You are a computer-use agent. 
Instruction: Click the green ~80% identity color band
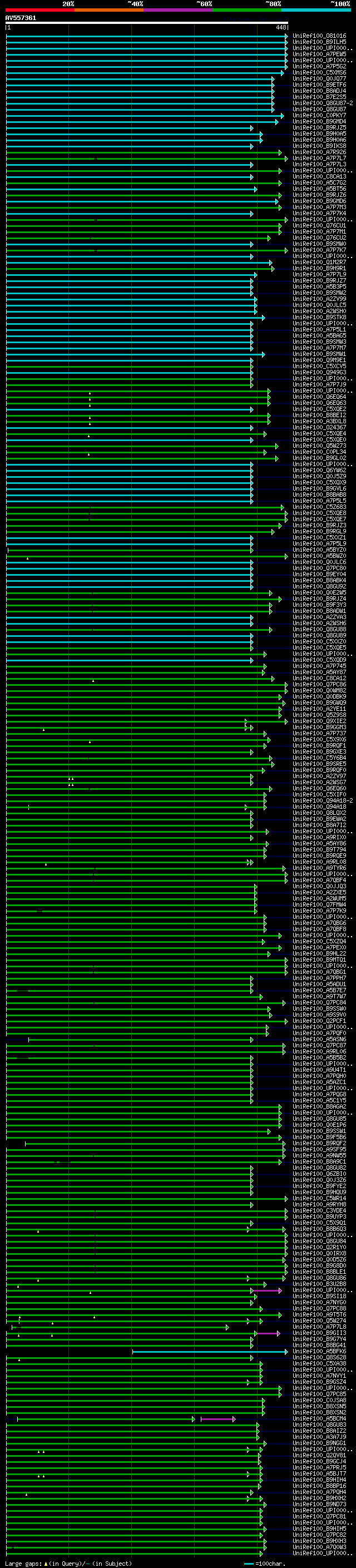[x=247, y=10]
